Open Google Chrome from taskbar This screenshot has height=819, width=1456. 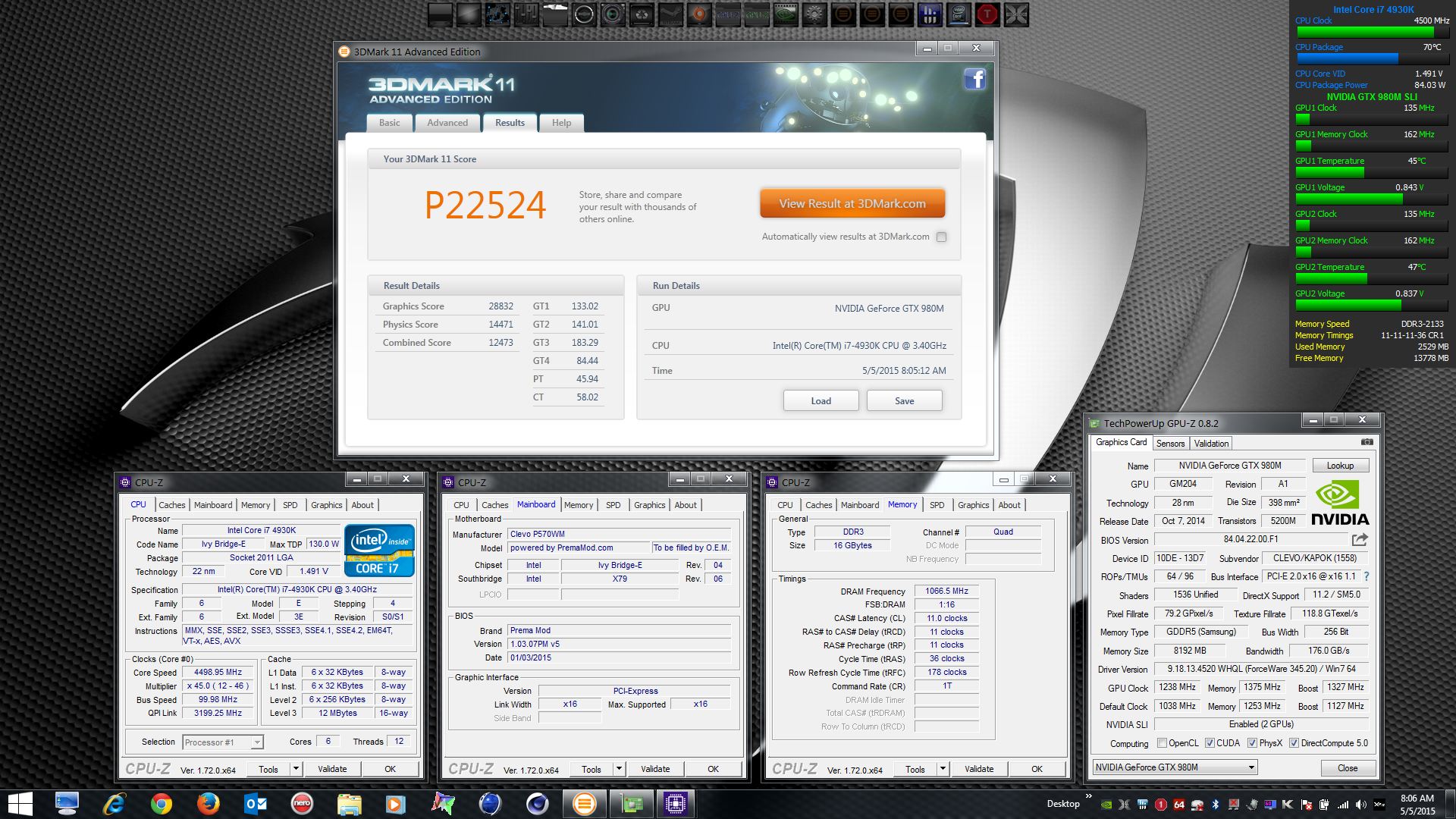point(161,804)
